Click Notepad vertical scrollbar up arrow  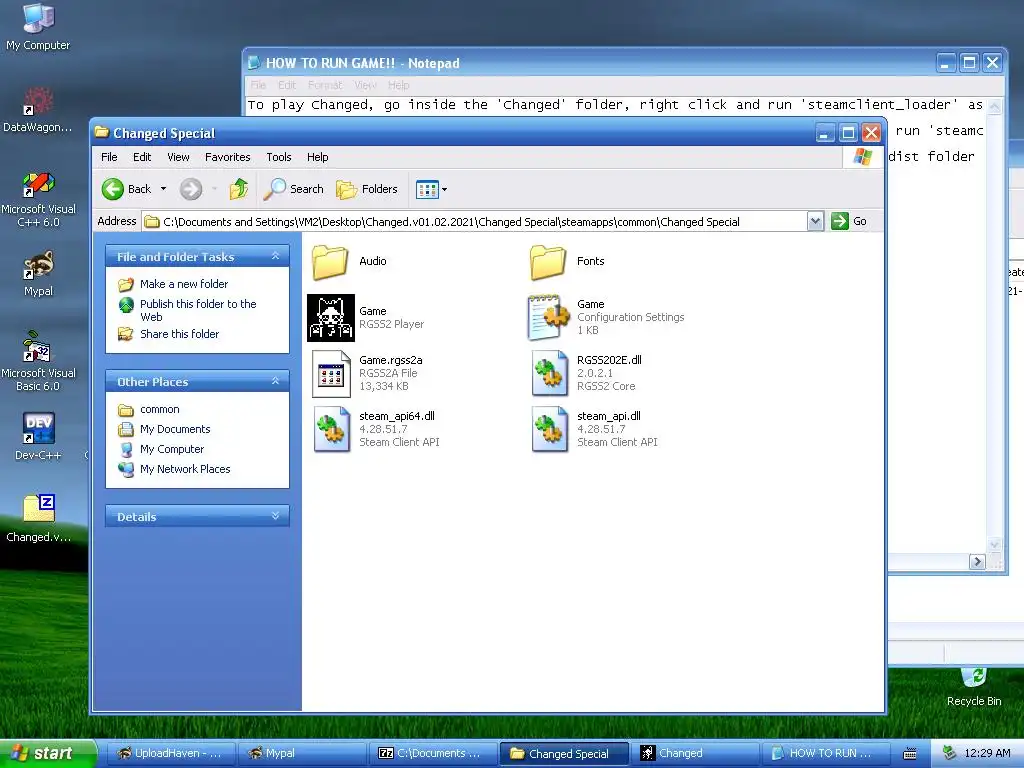pos(995,106)
